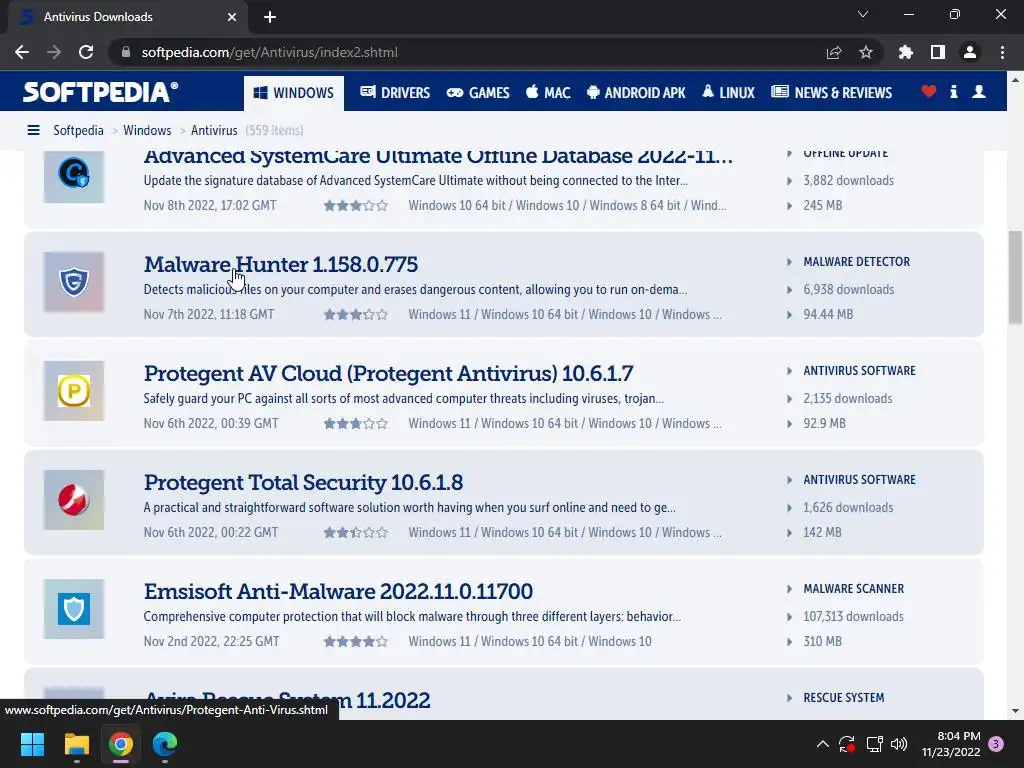Click the info icon in Softpedia header

point(953,92)
